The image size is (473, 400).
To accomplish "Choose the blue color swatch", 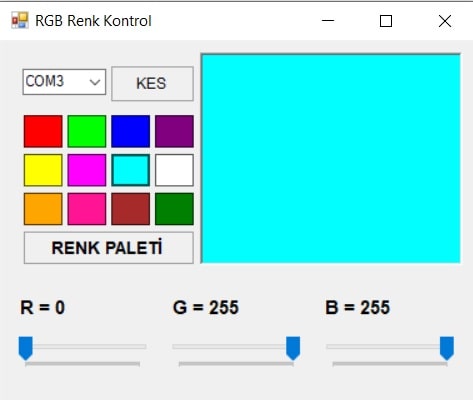I will click(130, 131).
